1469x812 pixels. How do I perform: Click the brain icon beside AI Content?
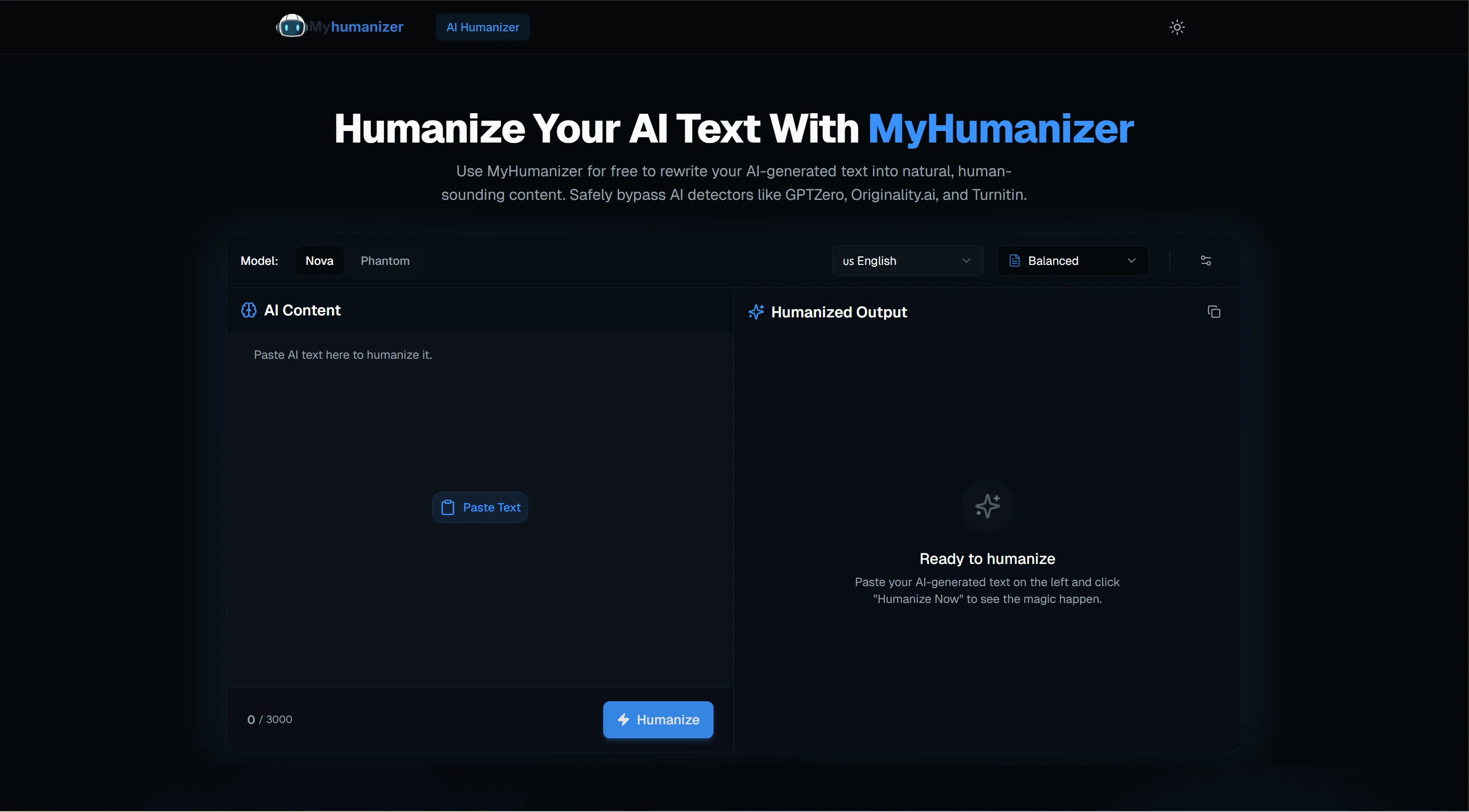point(249,310)
